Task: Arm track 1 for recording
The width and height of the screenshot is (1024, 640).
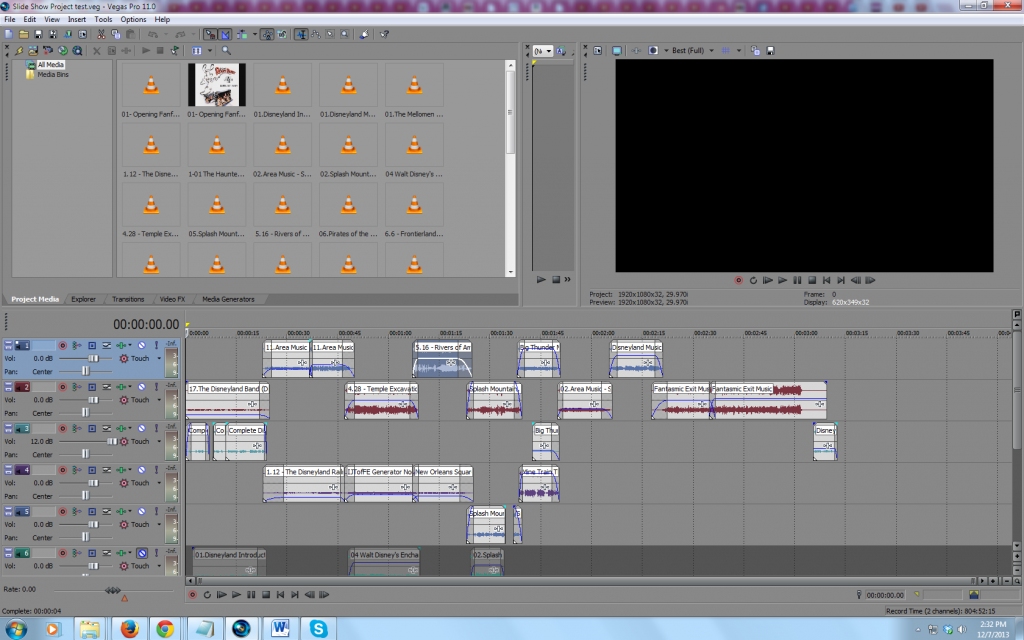Action: [63, 345]
